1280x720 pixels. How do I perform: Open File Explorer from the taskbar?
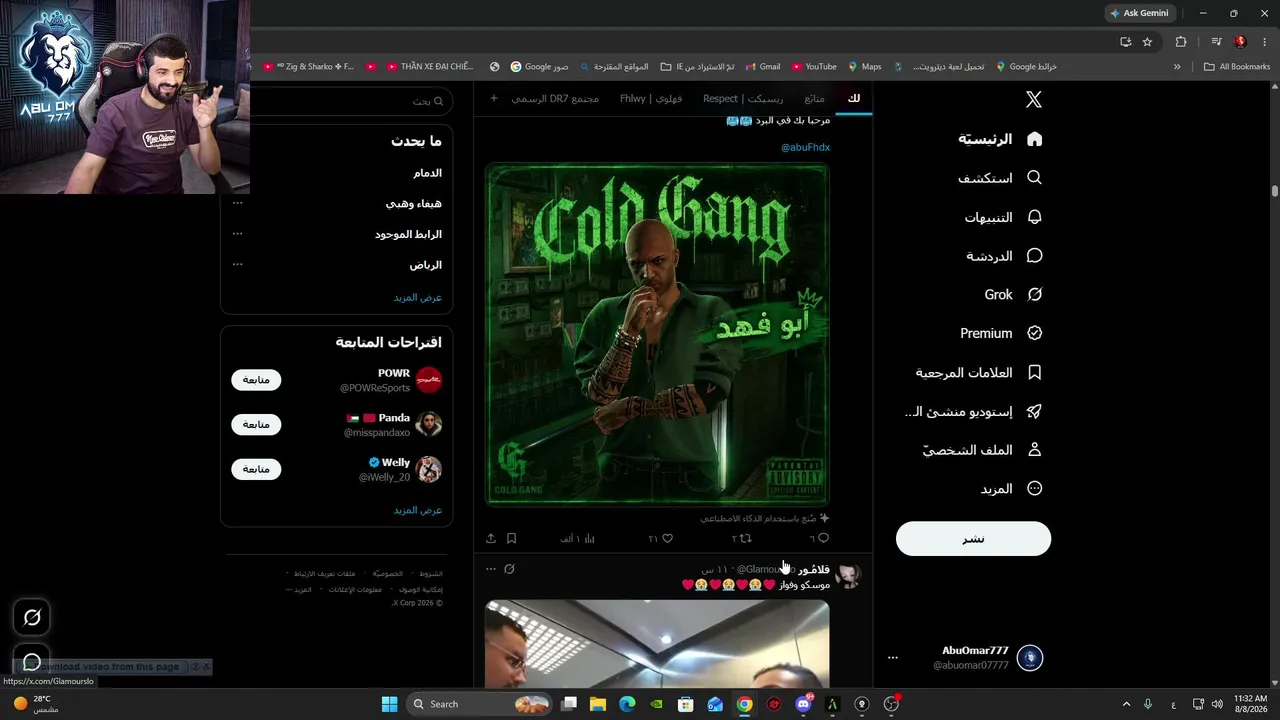click(598, 704)
